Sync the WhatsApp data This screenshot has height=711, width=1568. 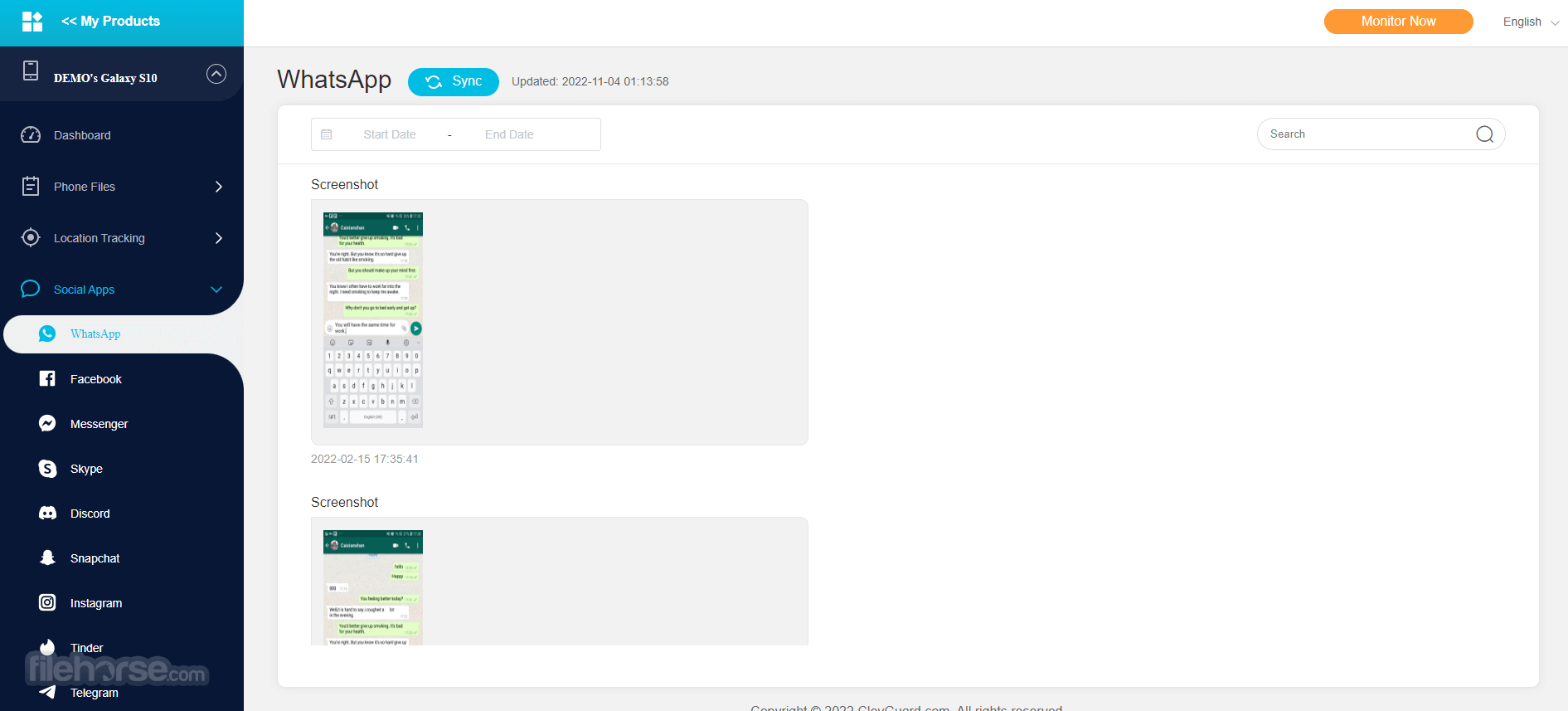[x=454, y=81]
